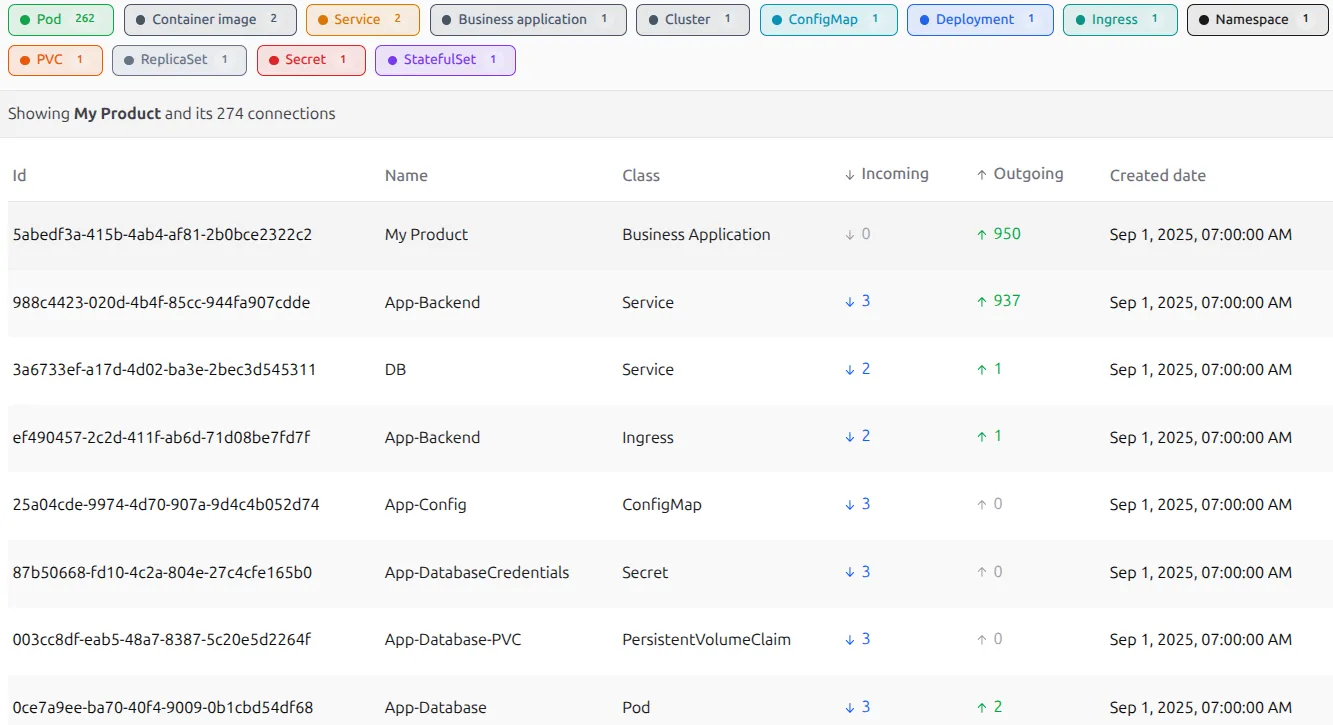Sort table by Incoming column

pyautogui.click(x=887, y=174)
